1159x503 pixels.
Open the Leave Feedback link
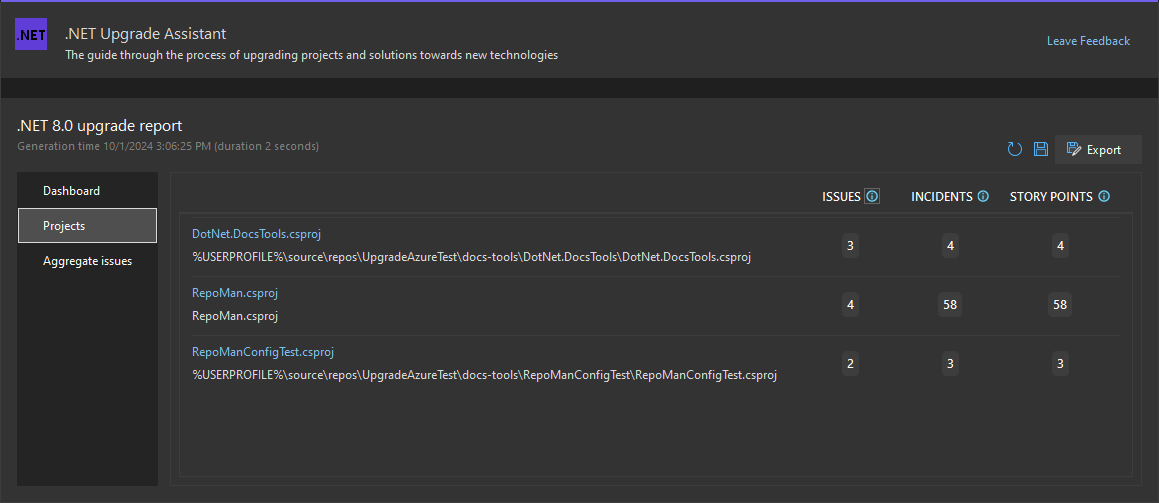1088,41
